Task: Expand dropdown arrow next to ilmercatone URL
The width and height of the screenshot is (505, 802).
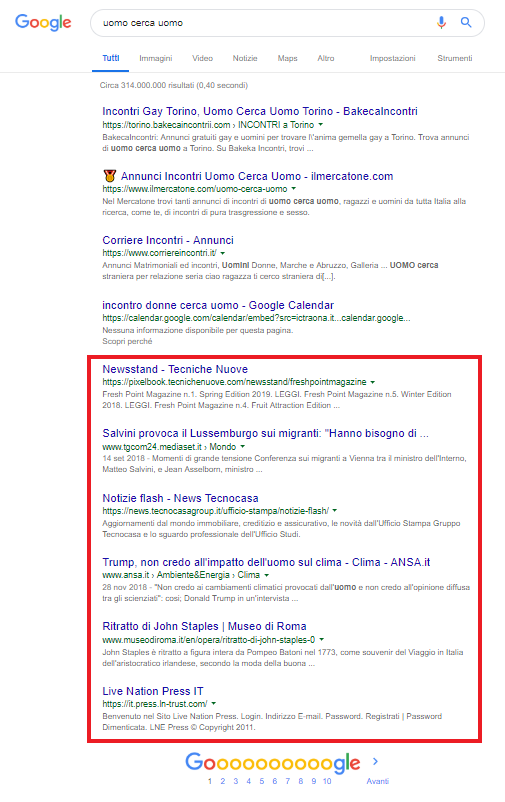Action: click(x=294, y=189)
